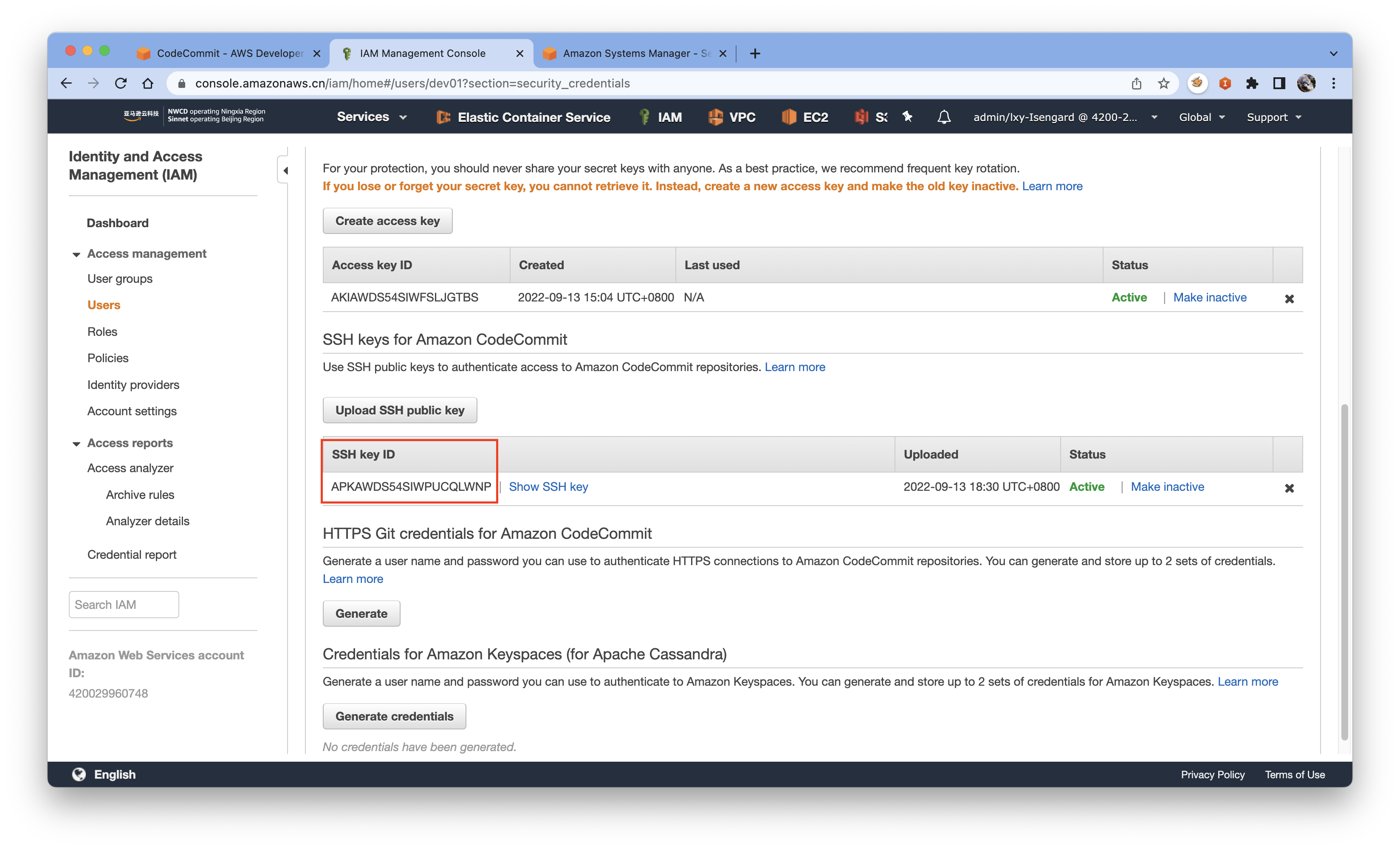This screenshot has width=1400, height=850.
Task: Open User groups in sidebar
Action: click(x=120, y=279)
